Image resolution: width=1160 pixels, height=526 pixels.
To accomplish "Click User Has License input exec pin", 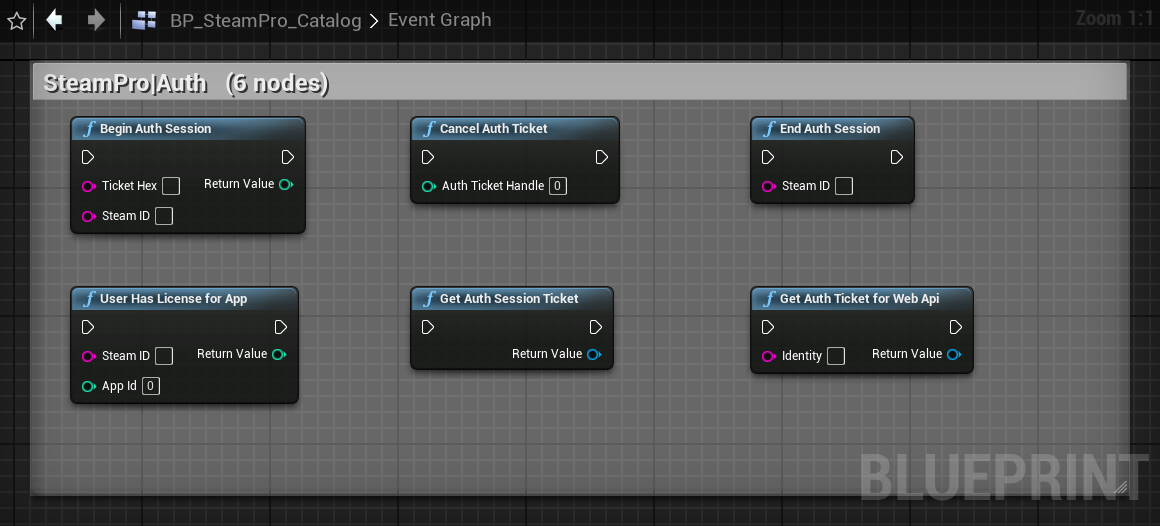I will tap(88, 327).
